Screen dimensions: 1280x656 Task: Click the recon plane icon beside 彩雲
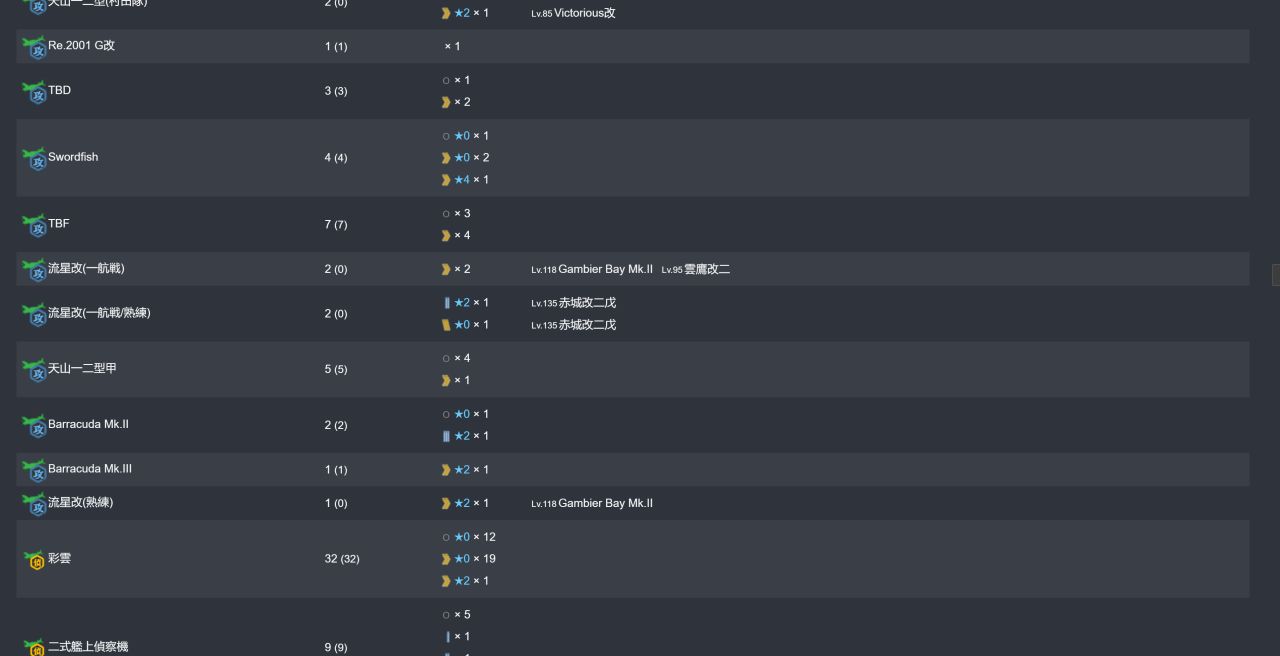point(35,559)
